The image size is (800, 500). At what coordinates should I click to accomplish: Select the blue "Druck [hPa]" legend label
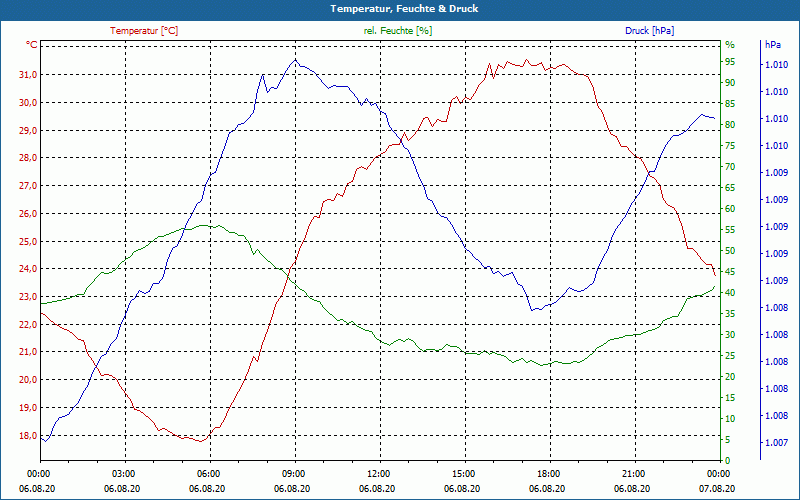pos(649,31)
